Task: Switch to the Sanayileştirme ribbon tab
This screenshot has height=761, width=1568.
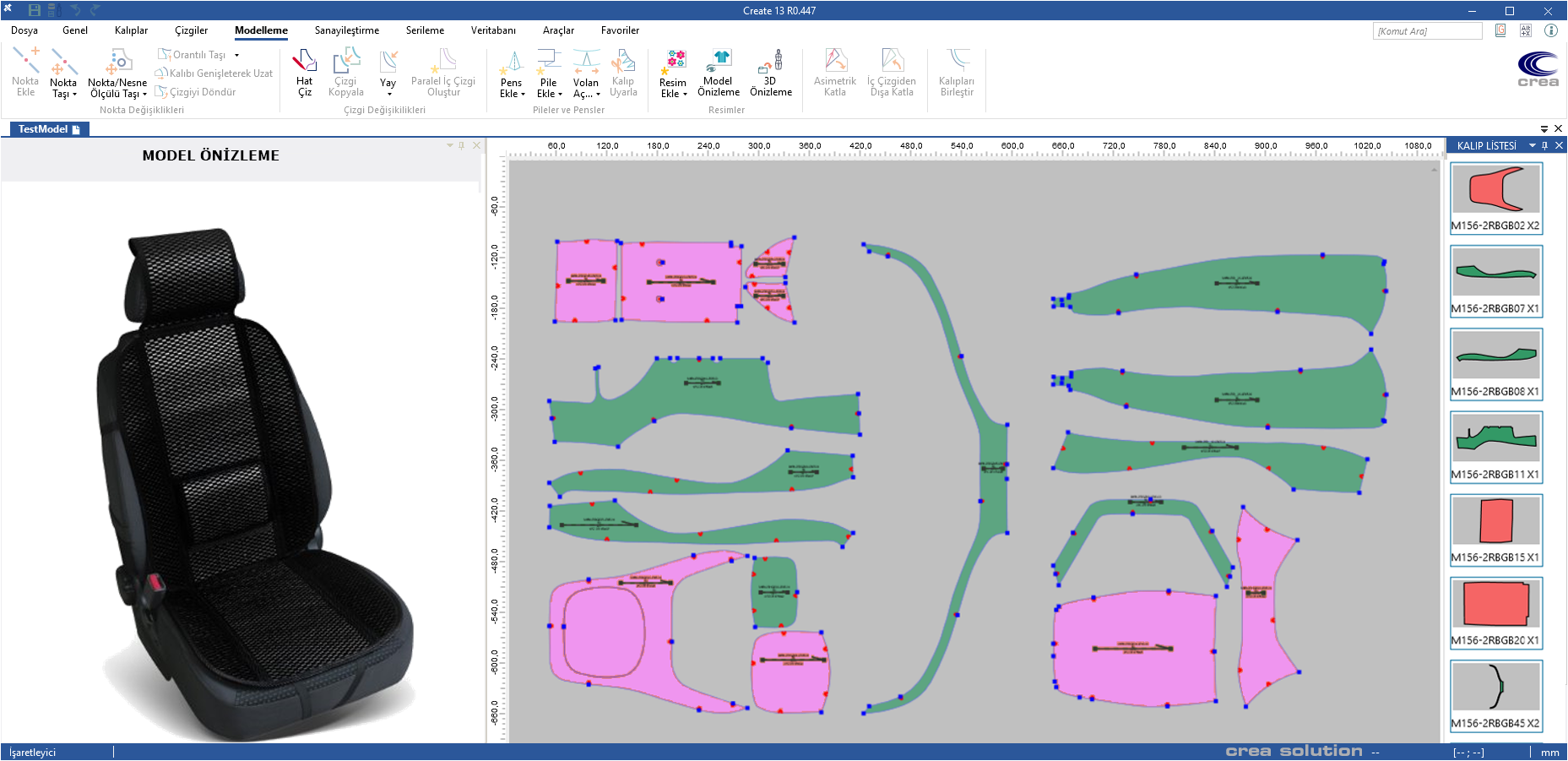Action: click(x=346, y=30)
